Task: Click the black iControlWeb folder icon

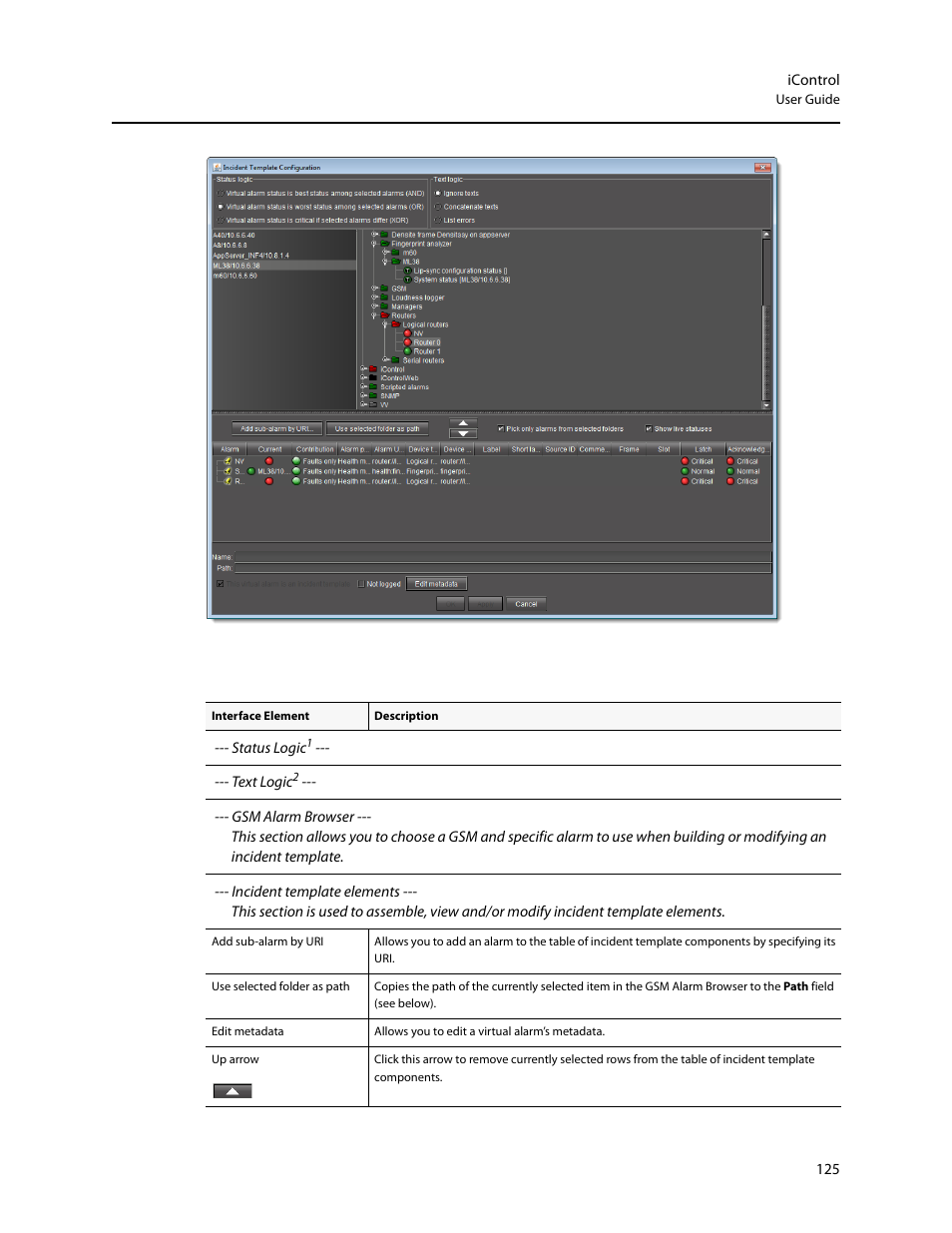Action: tap(373, 378)
